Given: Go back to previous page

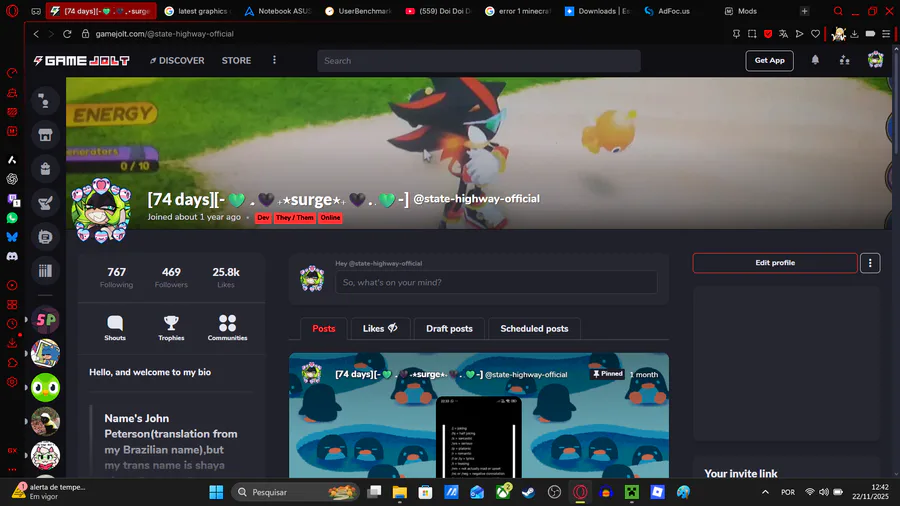Looking at the screenshot, I should click(36, 34).
